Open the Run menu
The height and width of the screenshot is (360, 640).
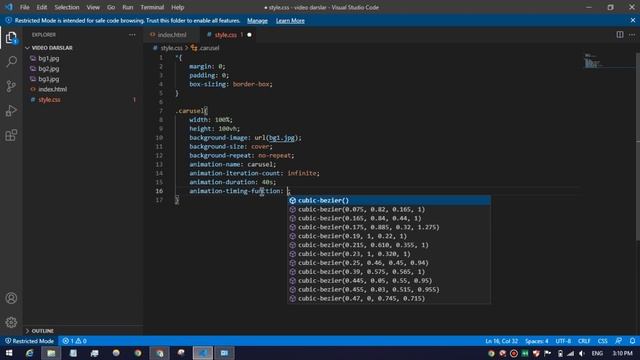[x=128, y=7]
